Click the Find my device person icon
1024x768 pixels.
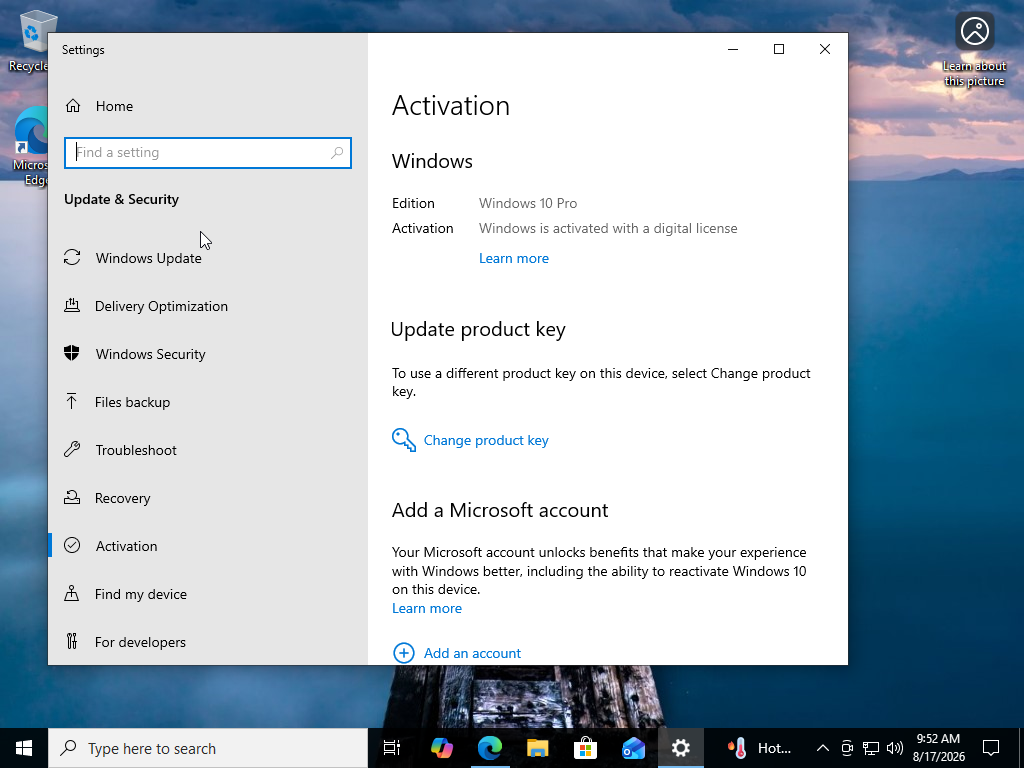tap(72, 593)
